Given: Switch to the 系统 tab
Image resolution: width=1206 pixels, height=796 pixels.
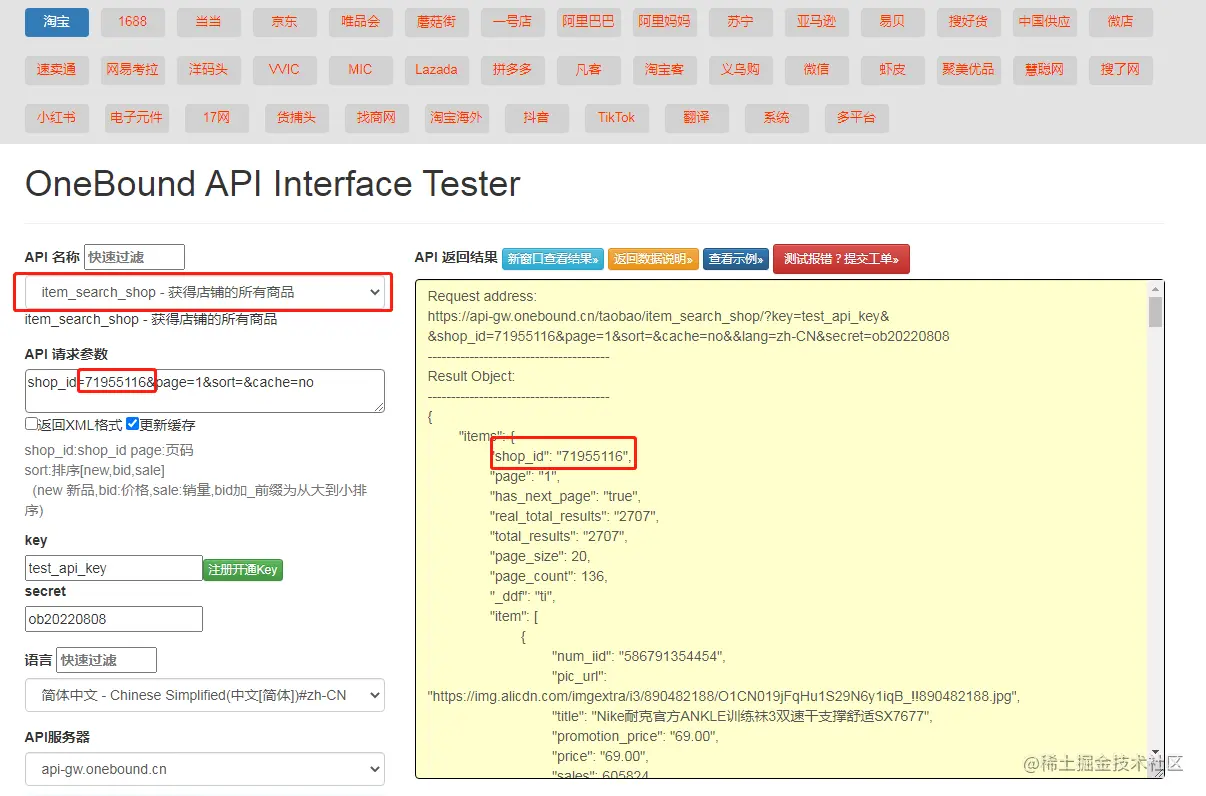Looking at the screenshot, I should click(776, 118).
